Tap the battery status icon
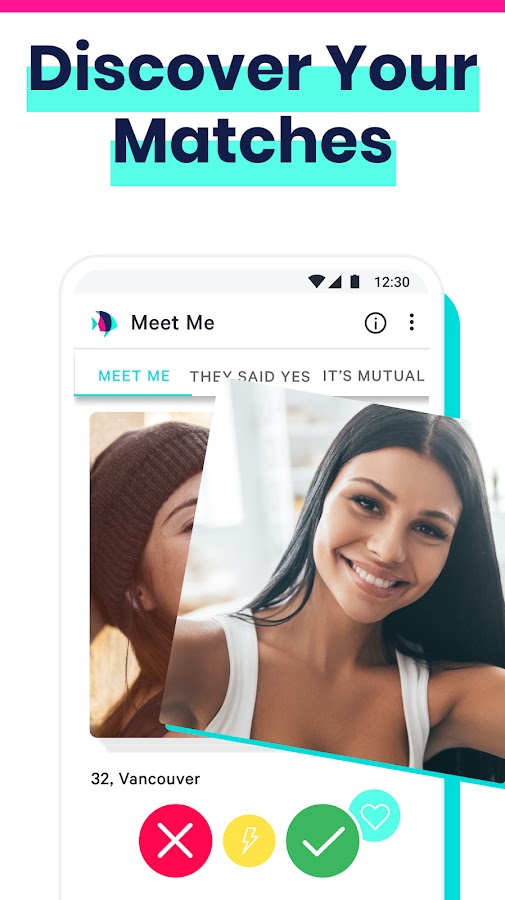The width and height of the screenshot is (505, 900). coord(355,281)
